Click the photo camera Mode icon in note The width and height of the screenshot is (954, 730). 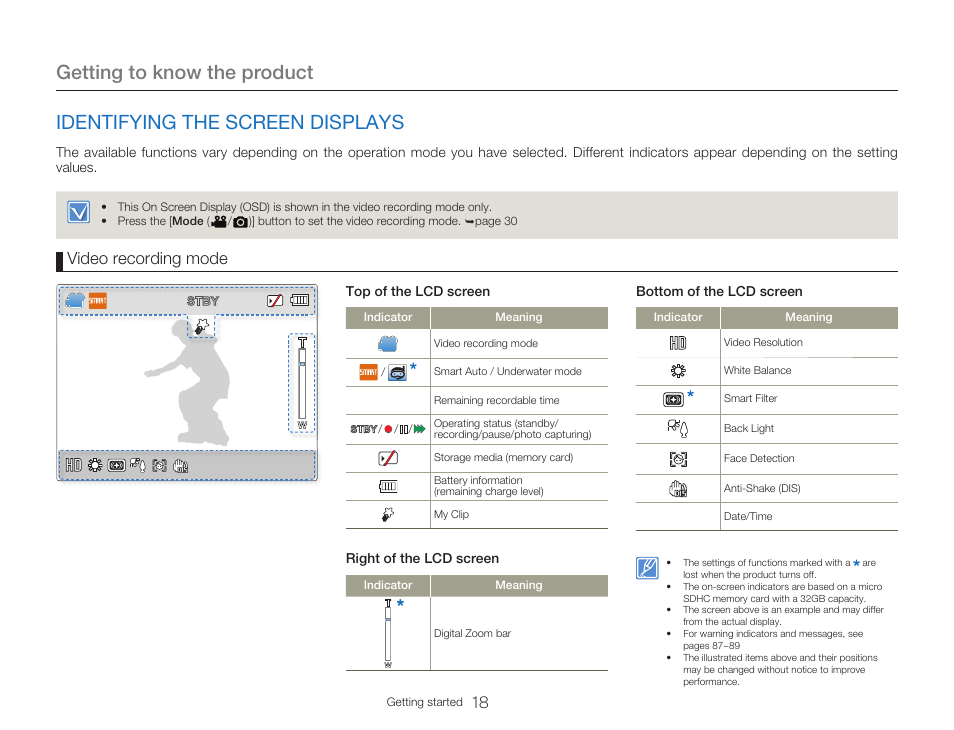click(x=240, y=222)
